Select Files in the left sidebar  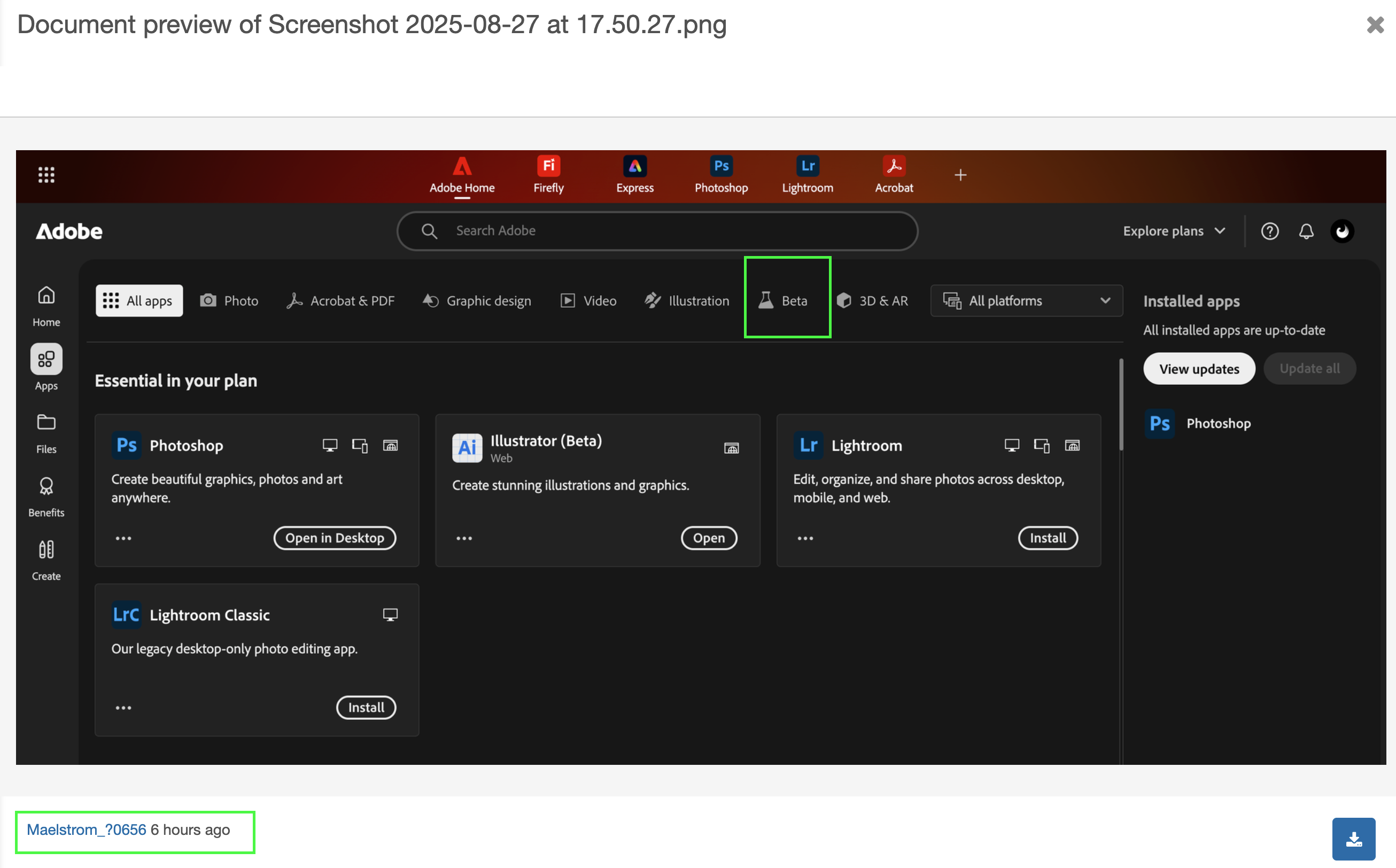click(46, 432)
